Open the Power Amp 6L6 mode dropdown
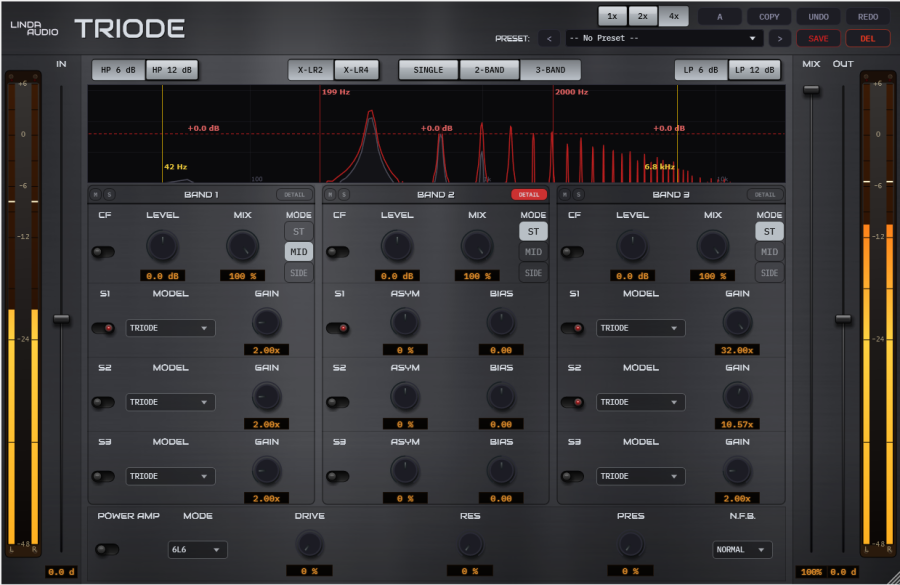The image size is (900, 585). pos(197,550)
